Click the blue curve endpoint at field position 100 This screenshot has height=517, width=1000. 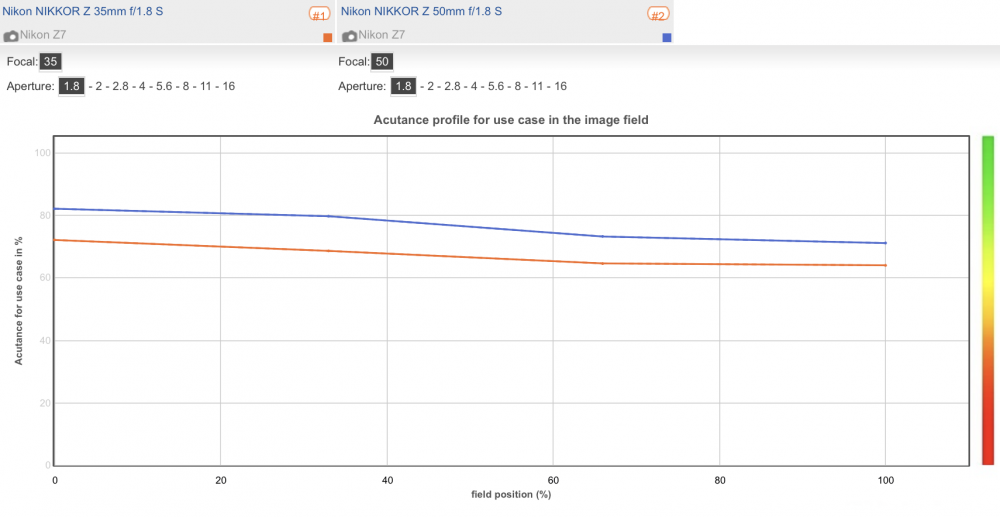(x=885, y=243)
